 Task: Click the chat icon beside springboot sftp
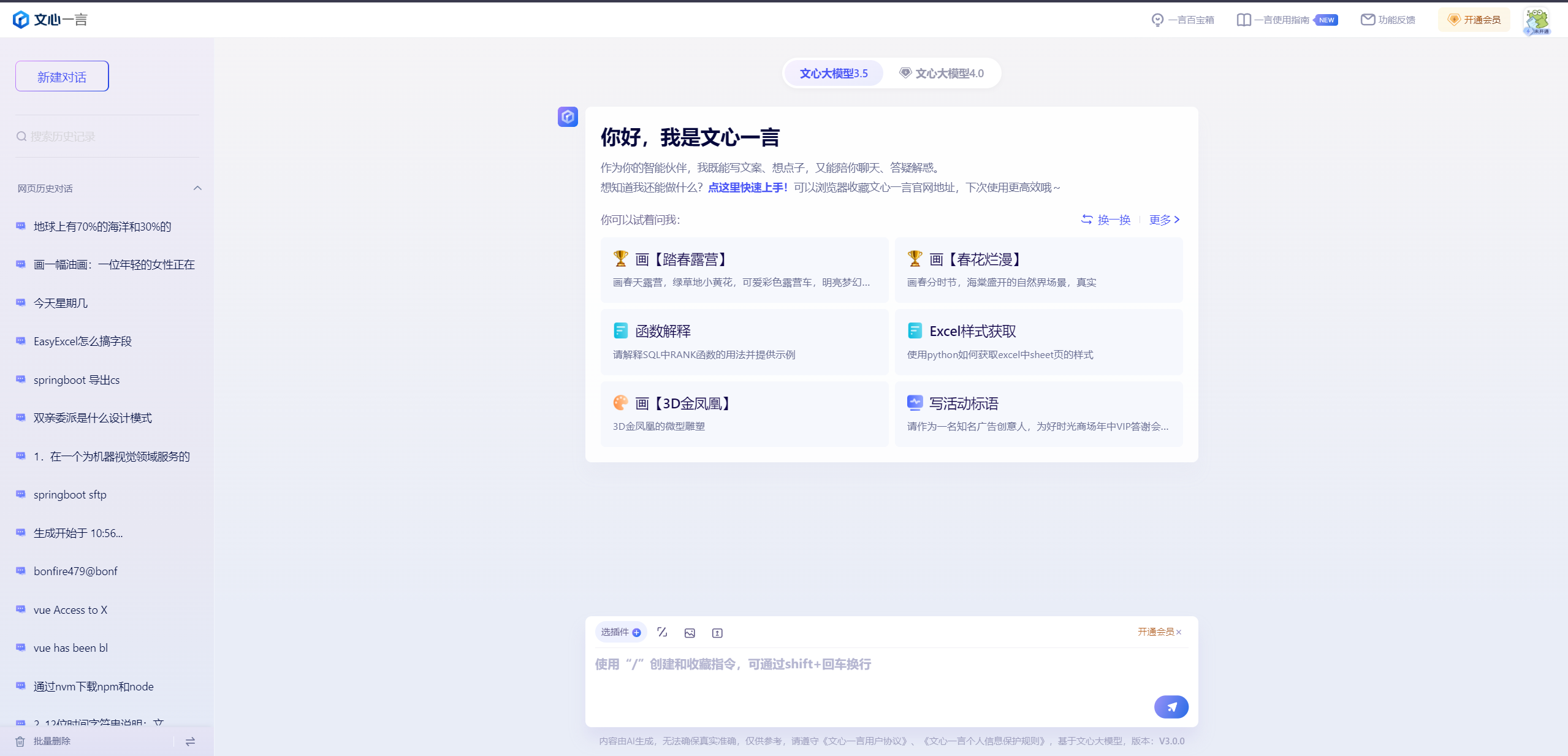pyautogui.click(x=21, y=494)
